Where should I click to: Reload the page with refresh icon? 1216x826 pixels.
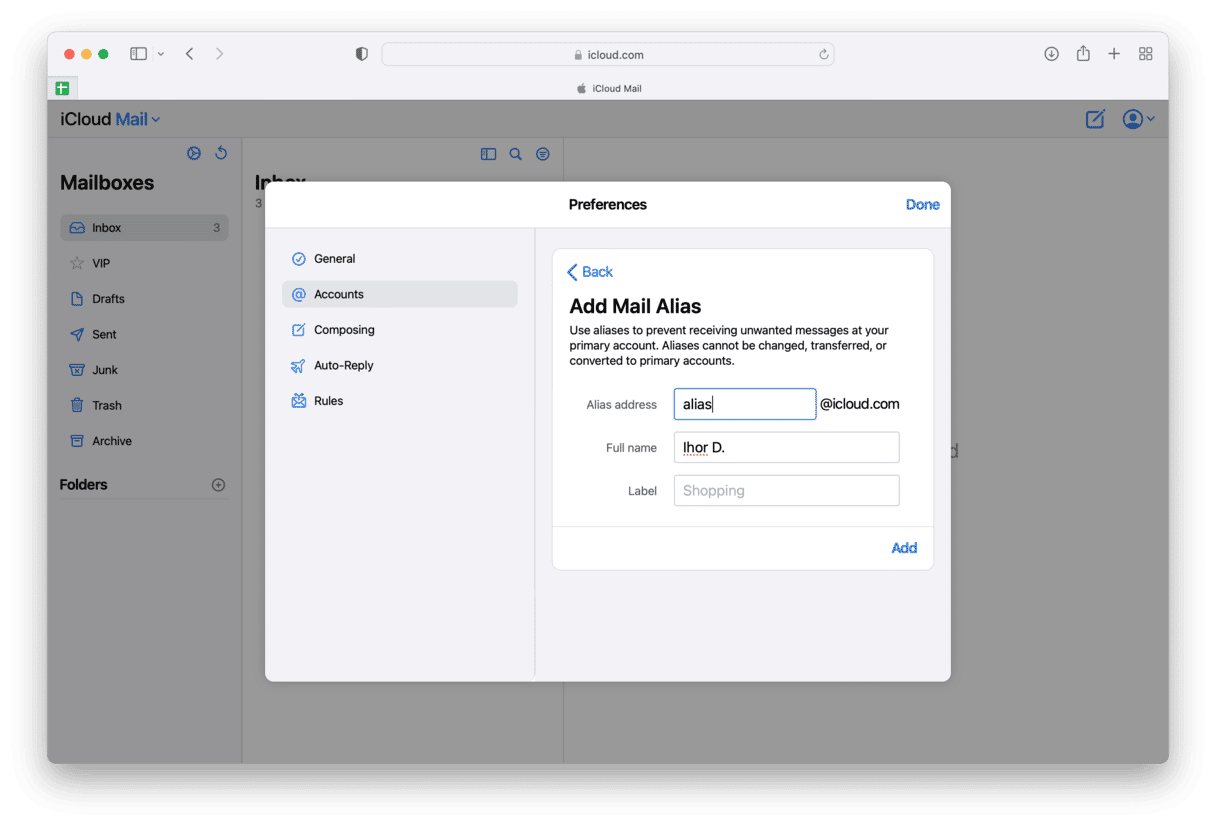coord(824,54)
